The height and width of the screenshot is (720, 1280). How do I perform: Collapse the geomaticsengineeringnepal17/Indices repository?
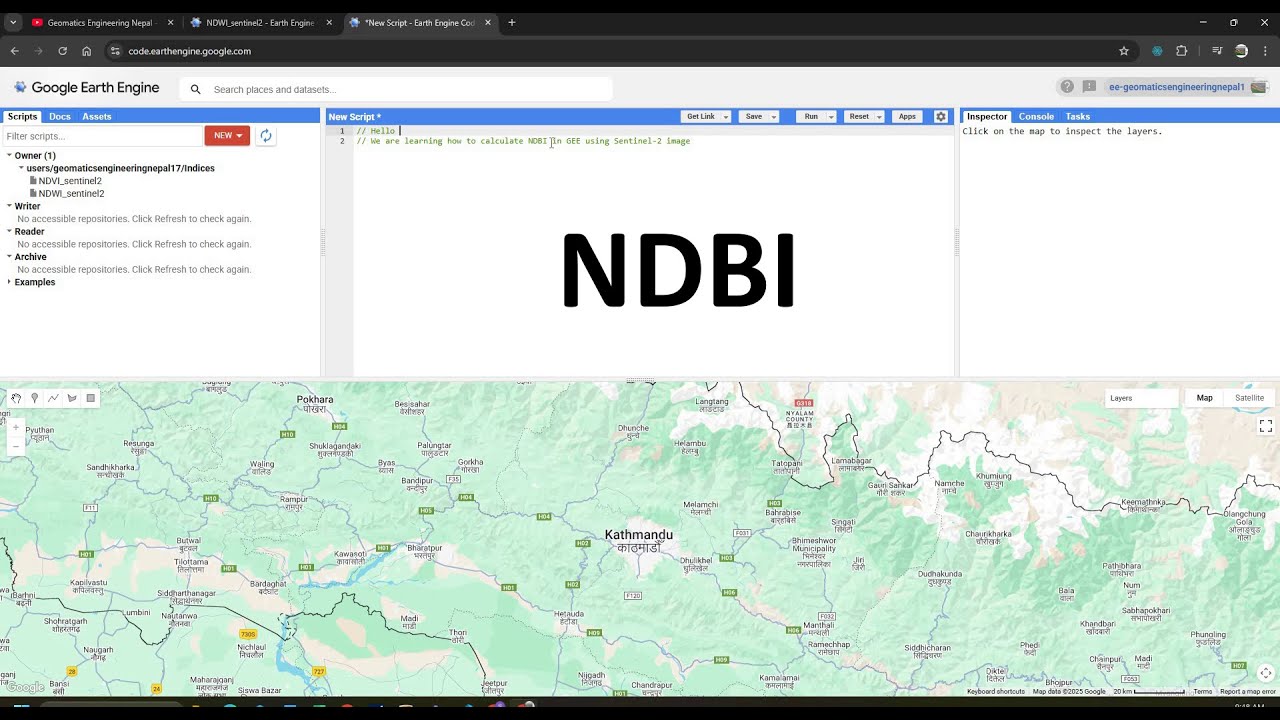pos(21,168)
